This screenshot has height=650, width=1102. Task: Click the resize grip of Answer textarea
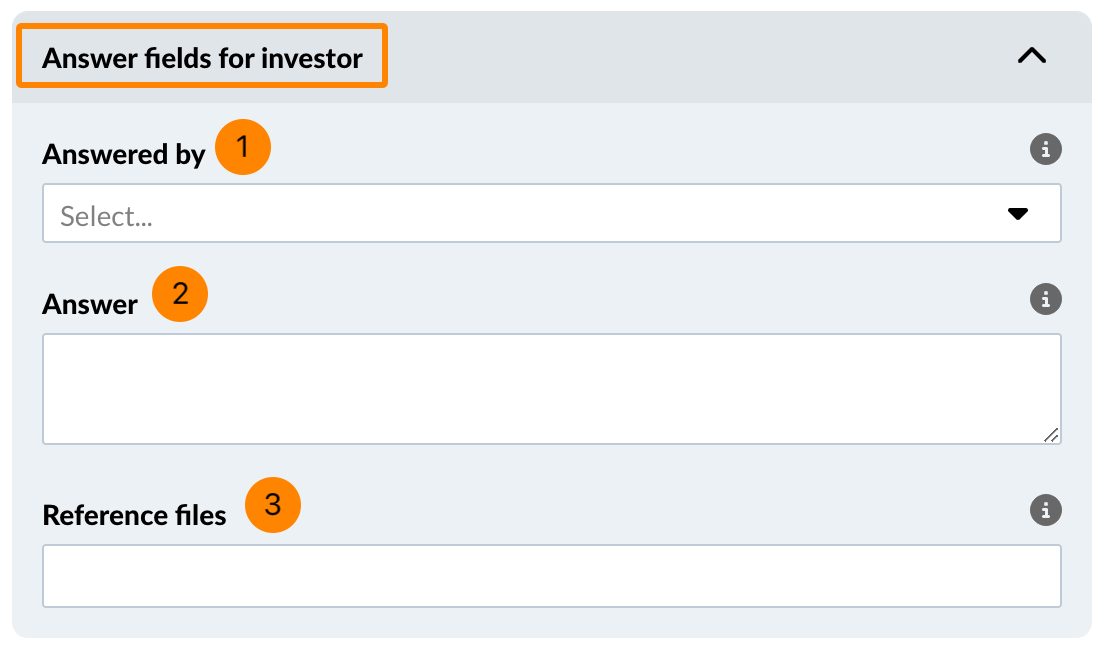(1051, 434)
